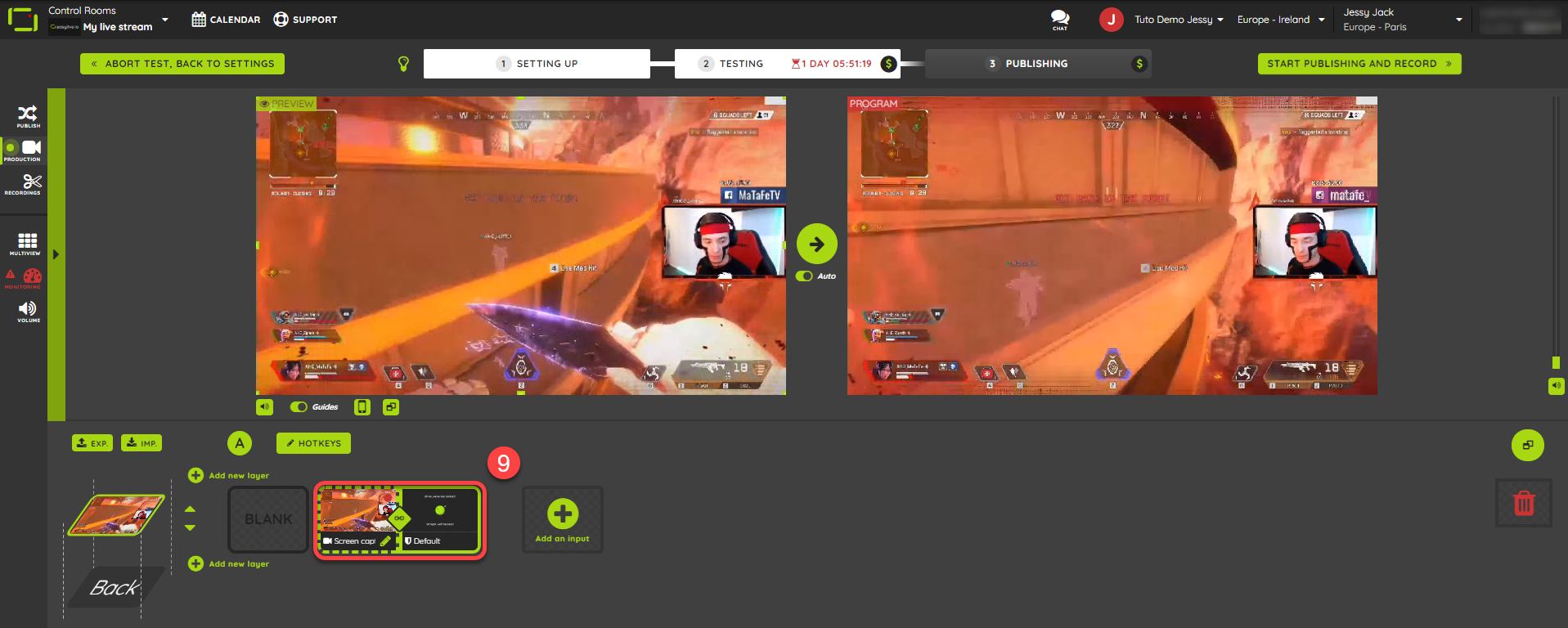This screenshot has height=628, width=1568.
Task: Toggle the Auto transition switch
Action: click(x=805, y=276)
